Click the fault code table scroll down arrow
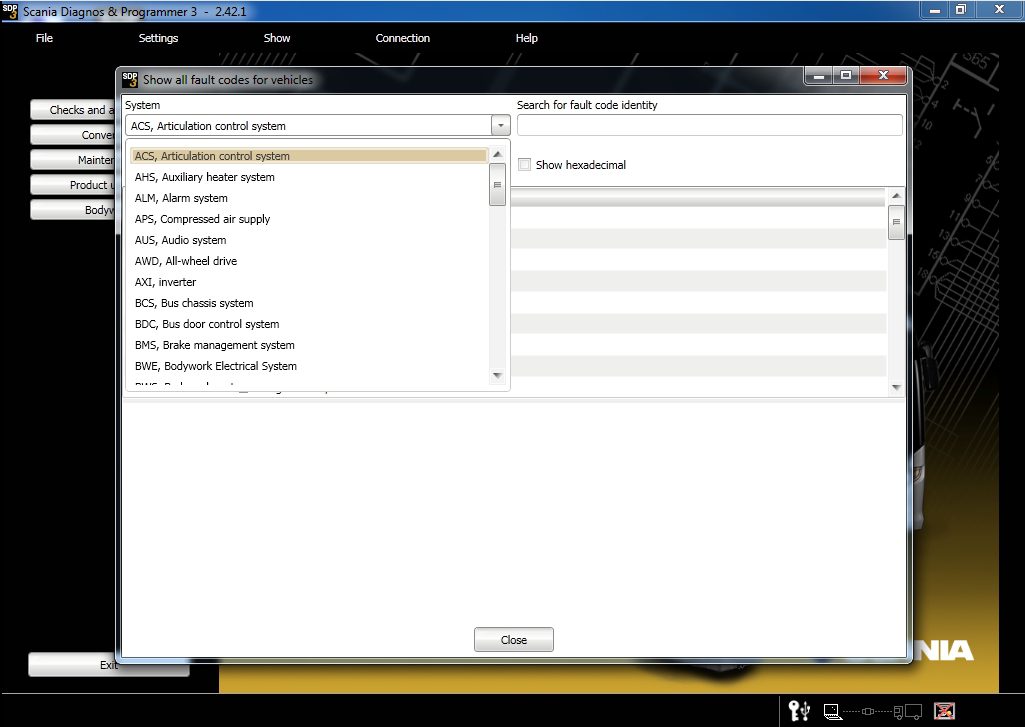Image resolution: width=1025 pixels, height=727 pixels. [896, 387]
